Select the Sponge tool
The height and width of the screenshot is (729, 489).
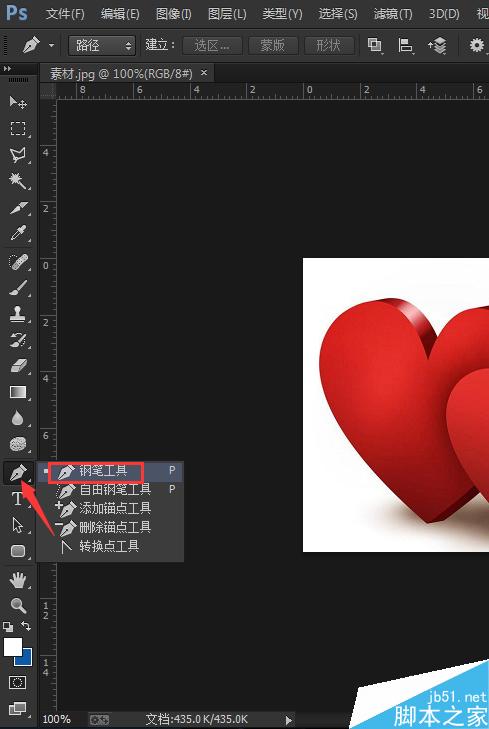point(18,444)
